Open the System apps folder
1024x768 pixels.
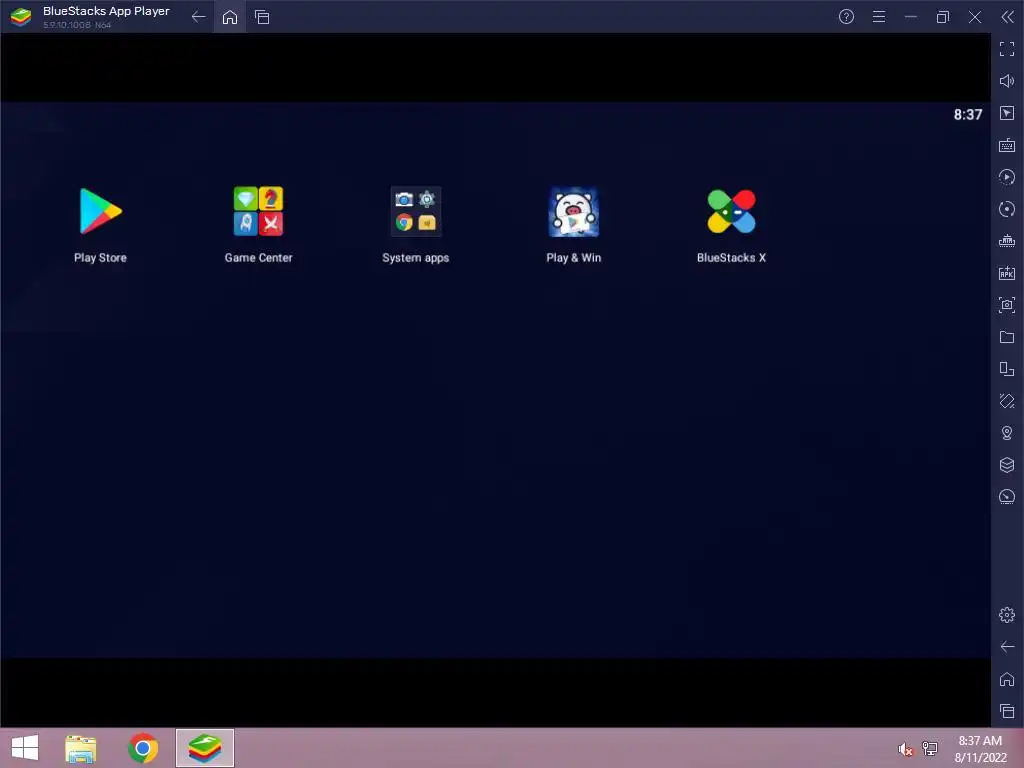point(415,211)
